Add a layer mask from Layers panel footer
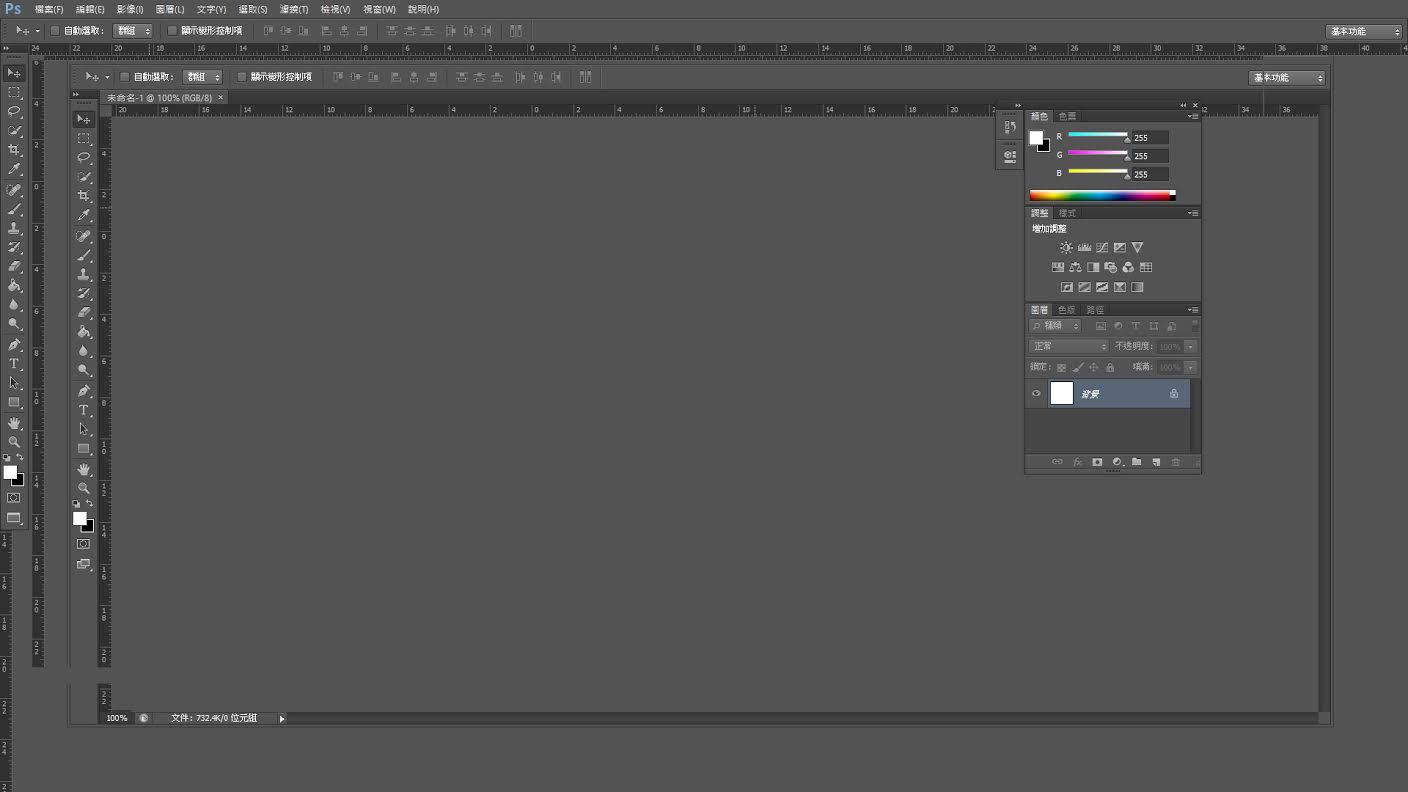Screen dimensions: 1408x792 pyautogui.click(x=1097, y=462)
